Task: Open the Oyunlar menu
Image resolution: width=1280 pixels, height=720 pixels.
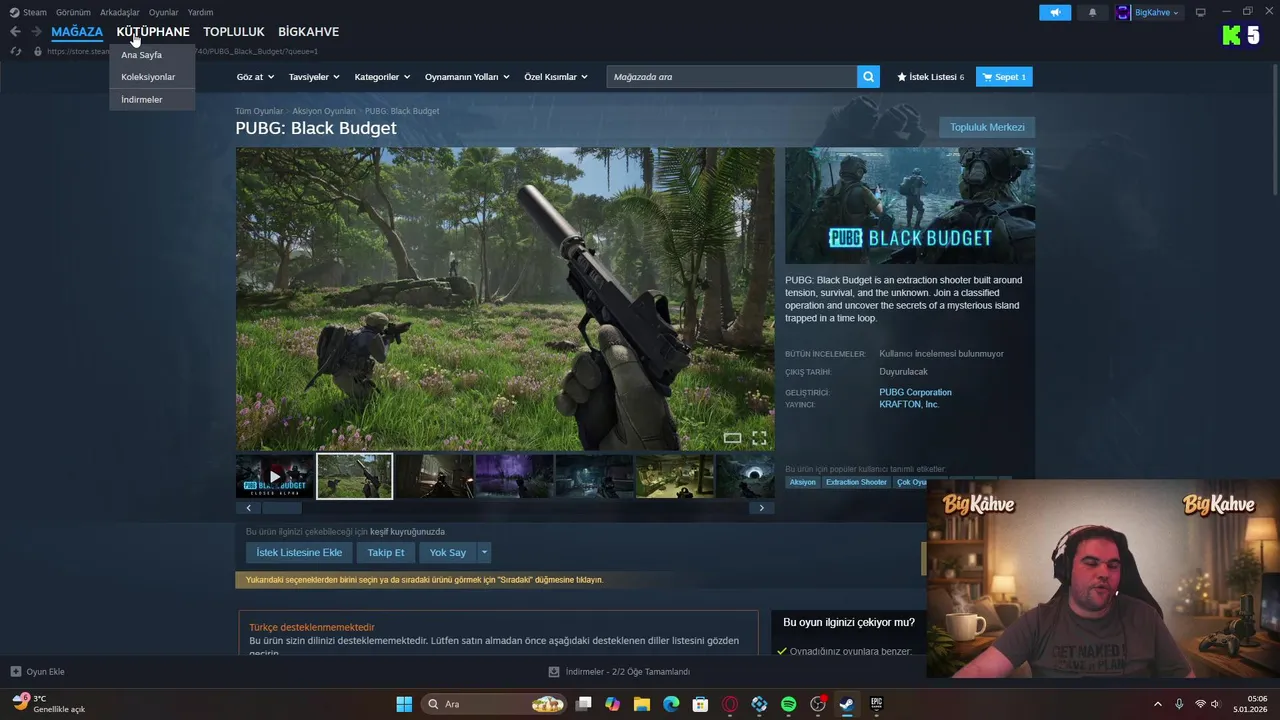Action: point(164,12)
